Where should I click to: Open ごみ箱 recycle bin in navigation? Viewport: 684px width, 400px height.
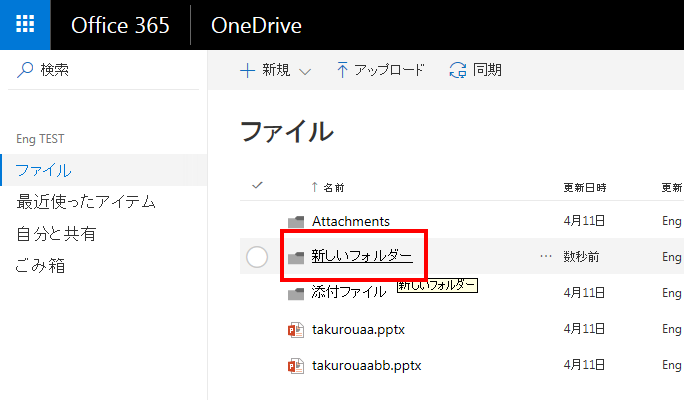coord(40,266)
